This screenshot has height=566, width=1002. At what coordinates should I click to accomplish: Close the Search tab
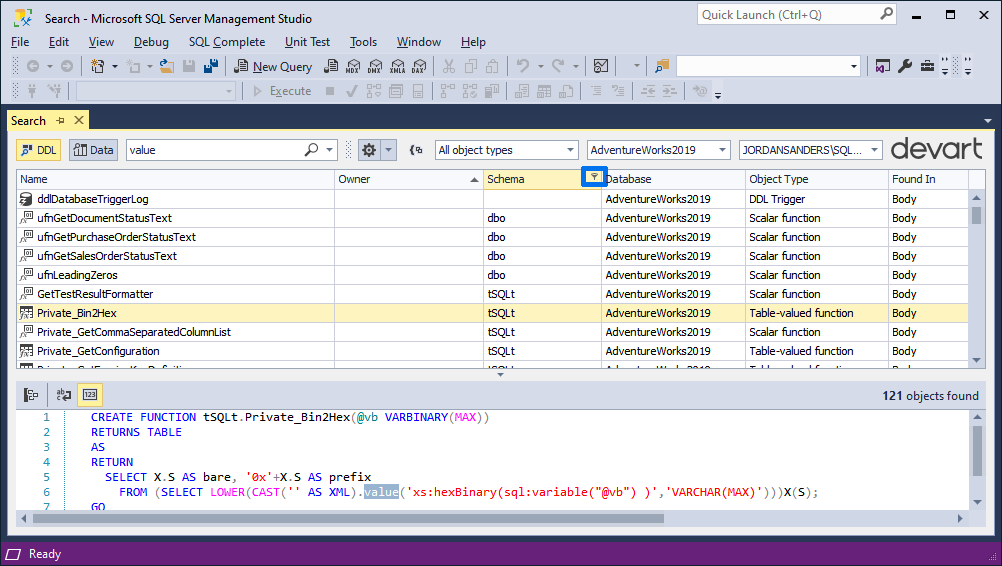(79, 120)
